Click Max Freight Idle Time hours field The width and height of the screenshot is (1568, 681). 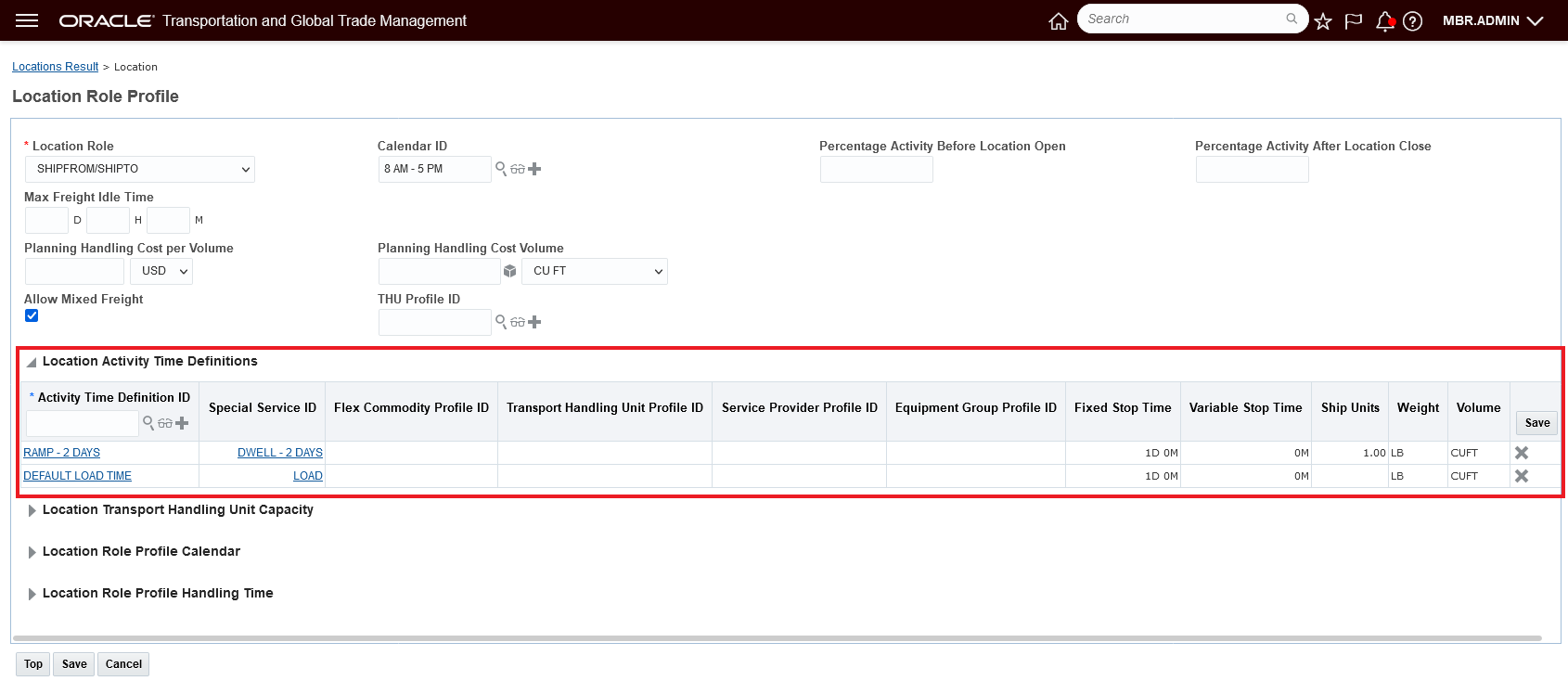[x=108, y=220]
